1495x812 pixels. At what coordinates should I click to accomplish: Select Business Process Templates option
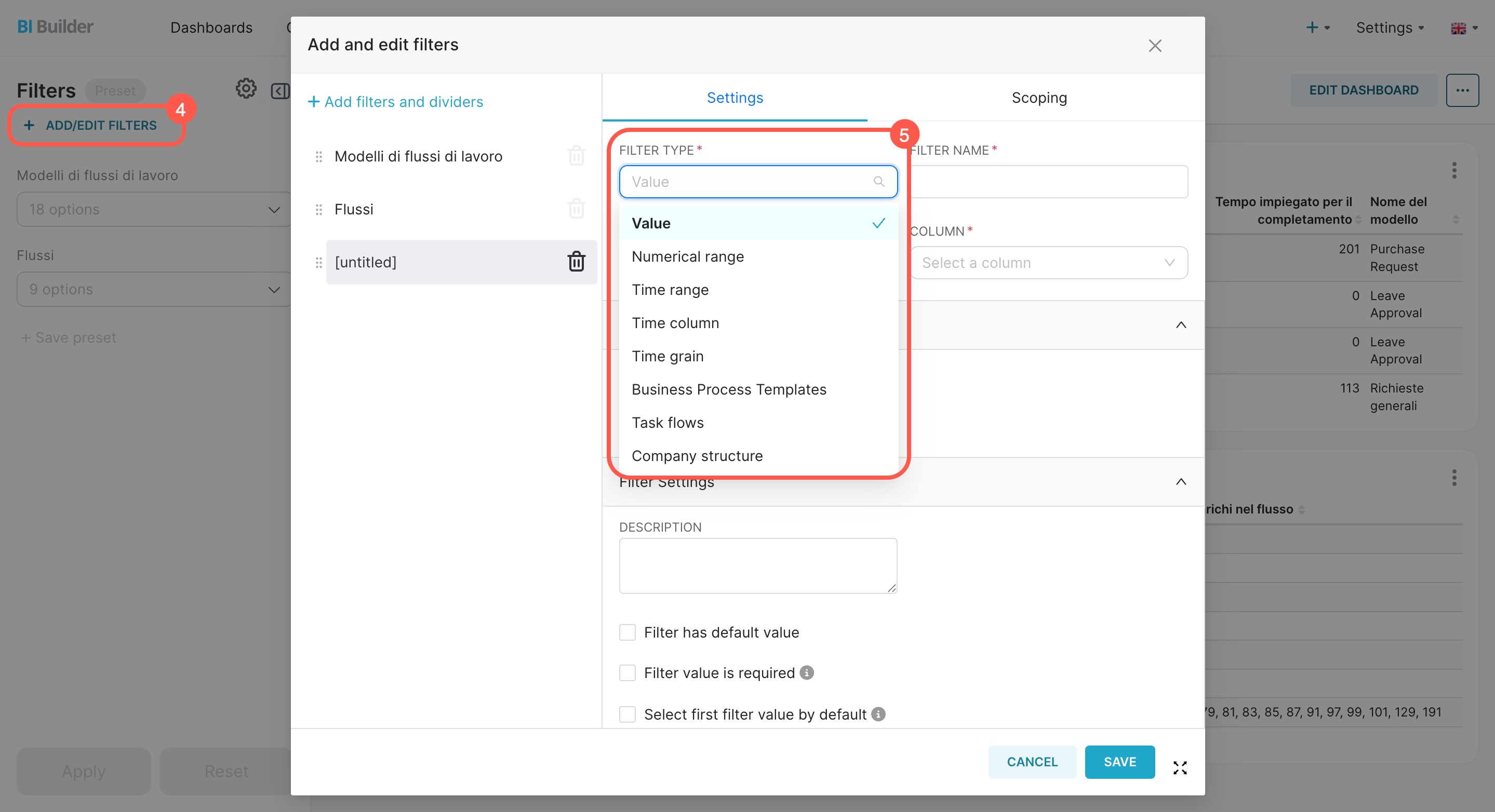click(728, 389)
